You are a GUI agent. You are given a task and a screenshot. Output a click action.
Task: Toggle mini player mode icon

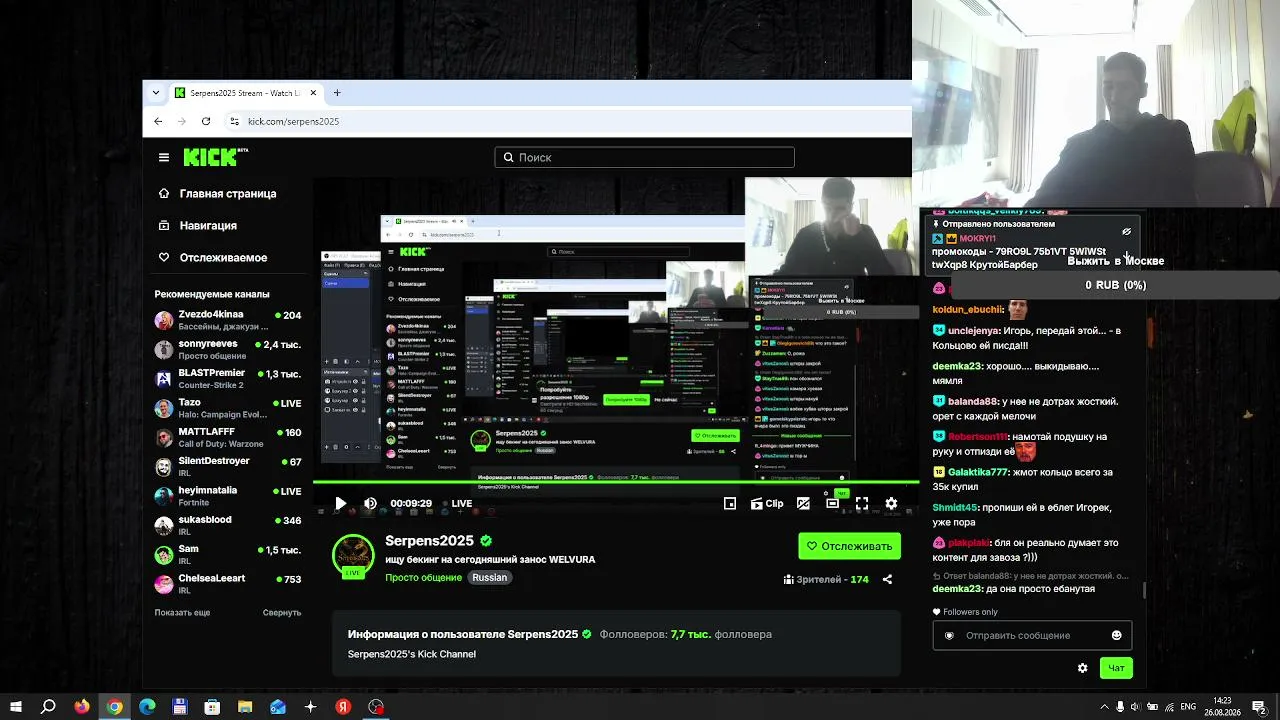tap(730, 504)
